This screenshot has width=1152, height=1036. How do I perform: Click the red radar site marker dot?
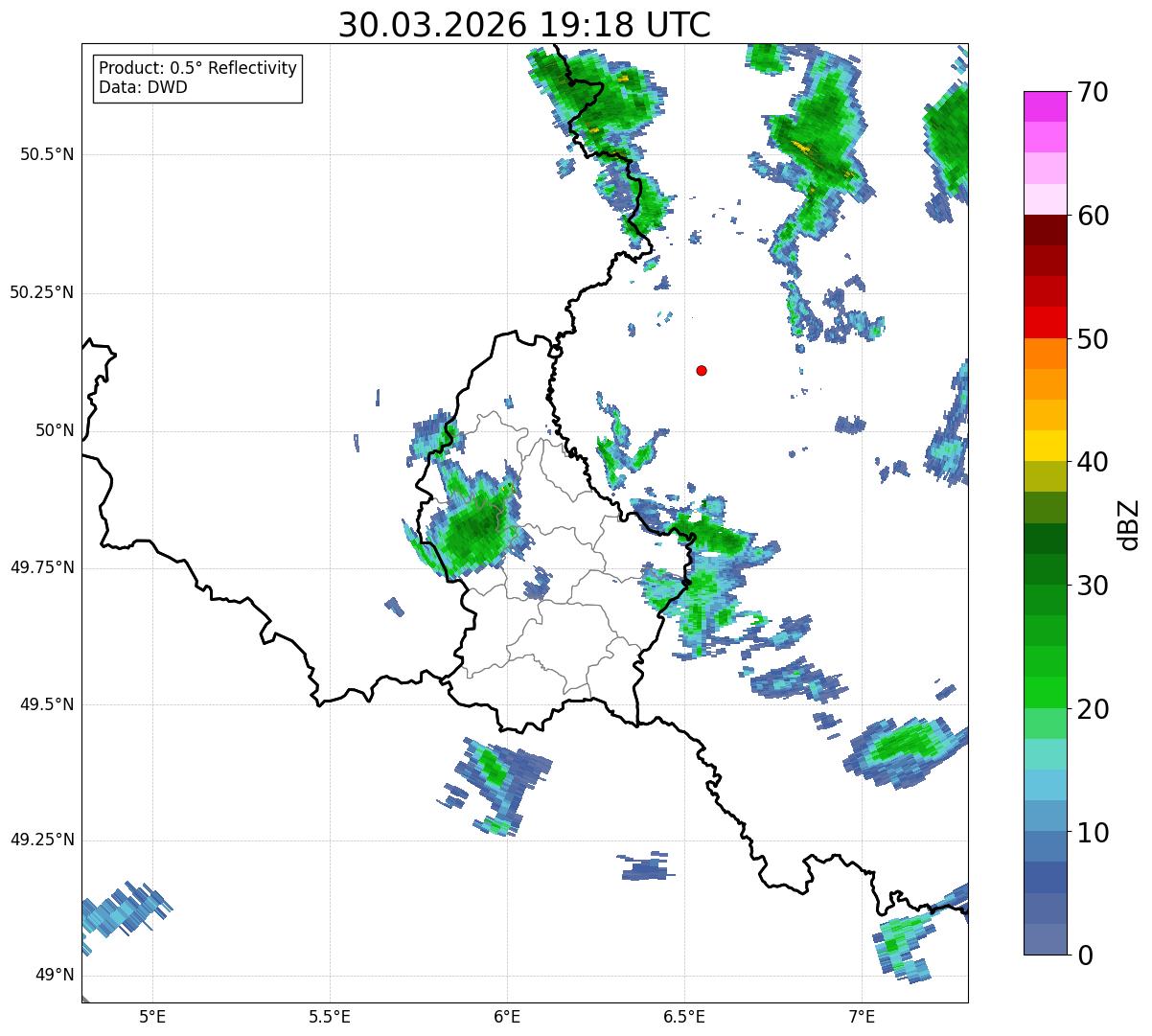click(702, 370)
